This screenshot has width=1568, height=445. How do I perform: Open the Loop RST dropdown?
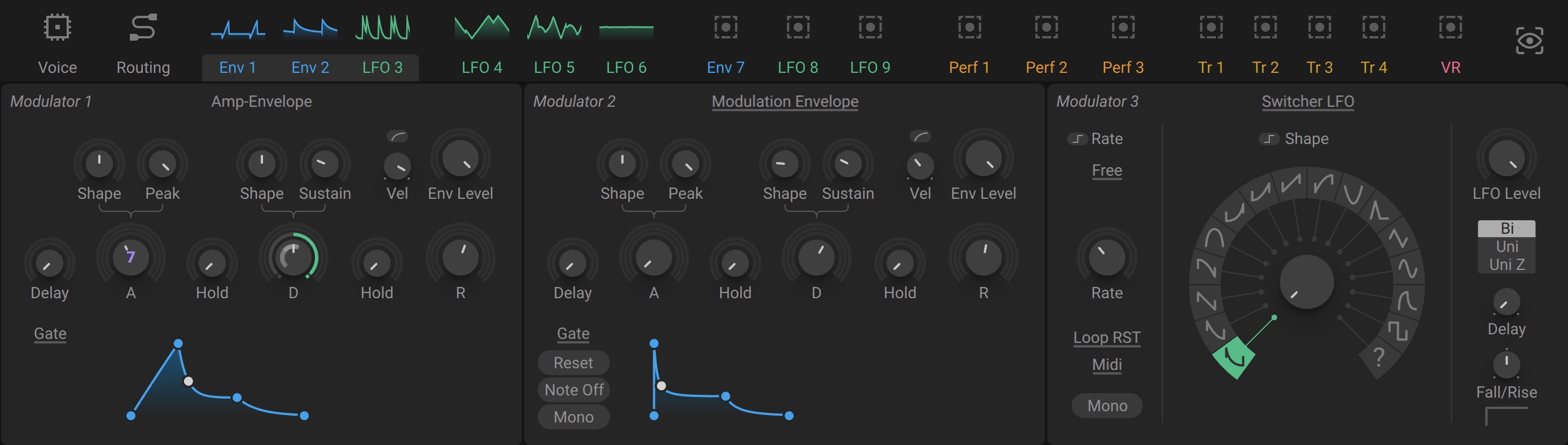click(x=1107, y=337)
